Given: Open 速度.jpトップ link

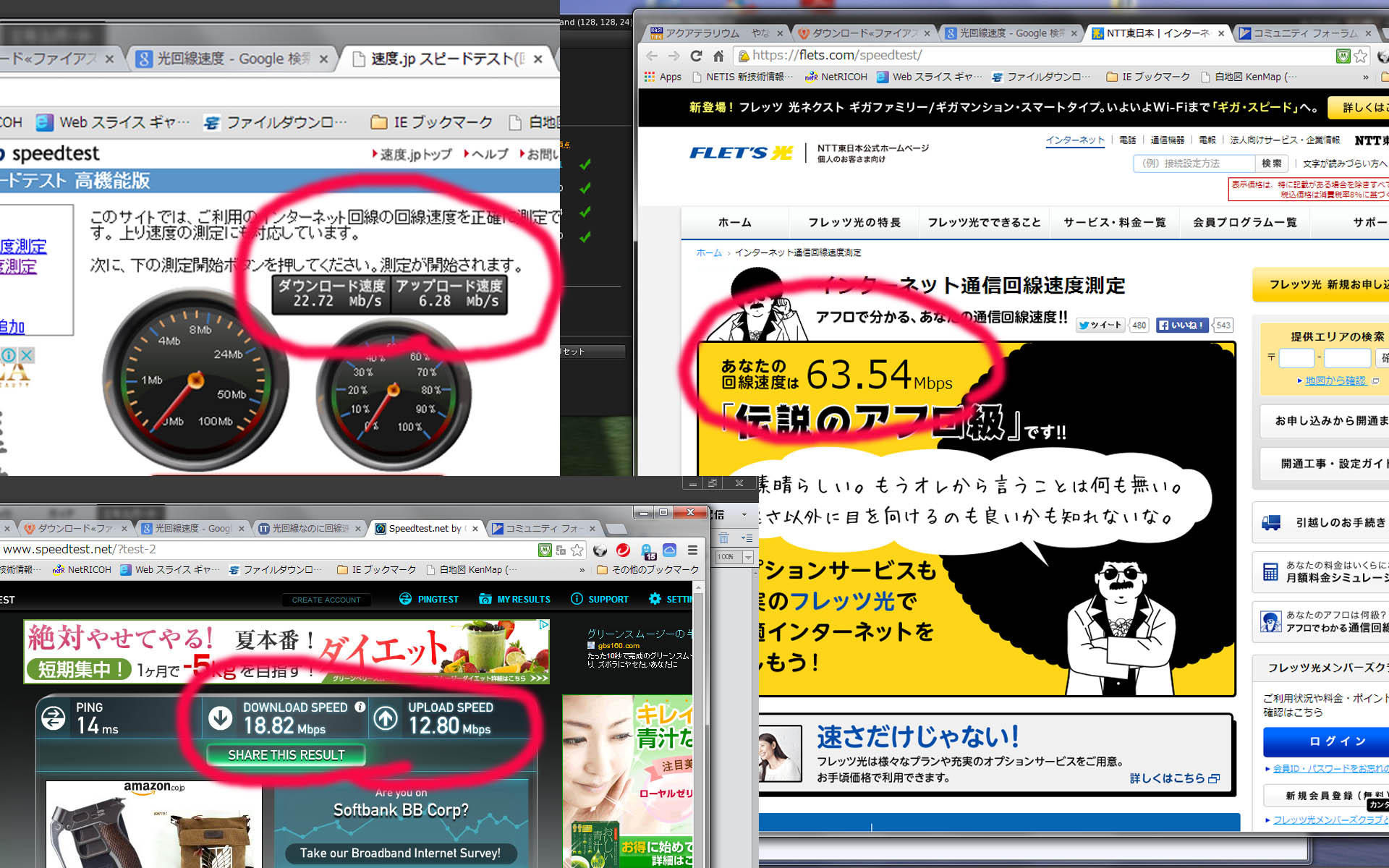Looking at the screenshot, I should [x=412, y=154].
